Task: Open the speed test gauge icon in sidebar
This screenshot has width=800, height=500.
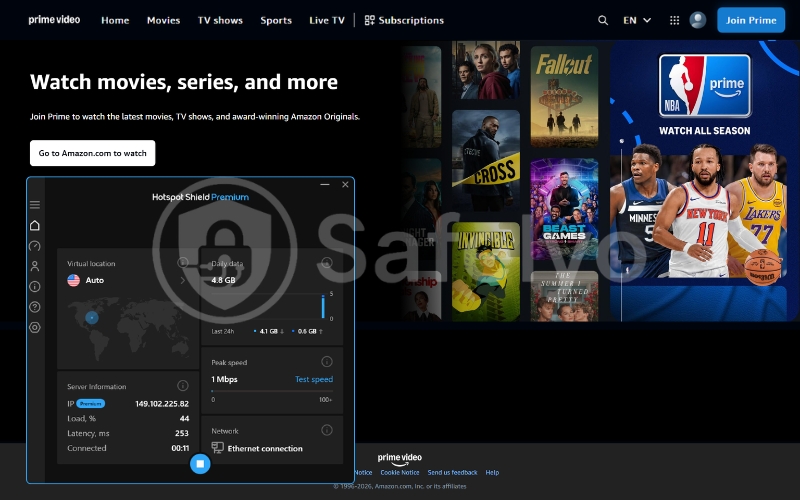Action: pos(35,246)
